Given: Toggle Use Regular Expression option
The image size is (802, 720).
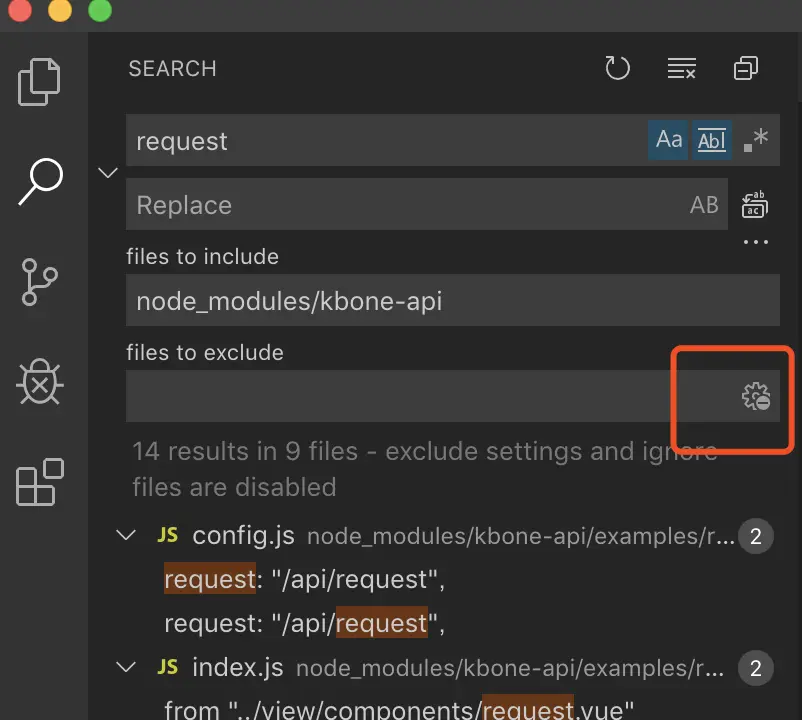Looking at the screenshot, I should tap(755, 140).
